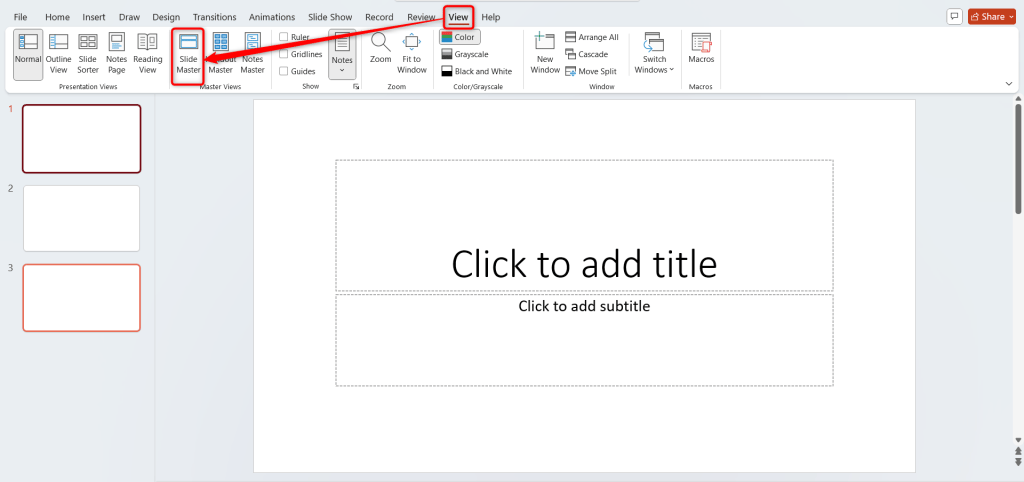Image resolution: width=1024 pixels, height=482 pixels.
Task: Open the Share dropdown
Action: (x=992, y=16)
